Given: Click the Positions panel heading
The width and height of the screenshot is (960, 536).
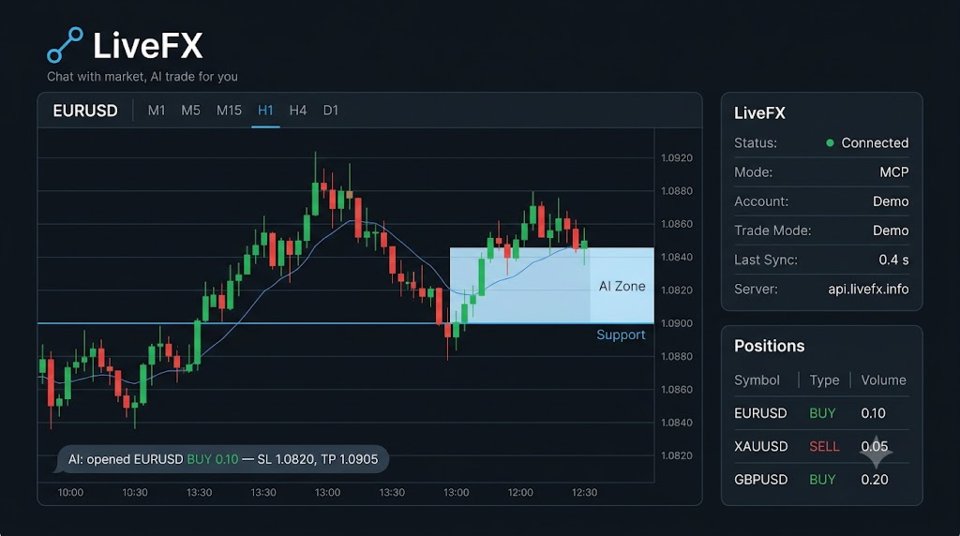Looking at the screenshot, I should (x=769, y=345).
